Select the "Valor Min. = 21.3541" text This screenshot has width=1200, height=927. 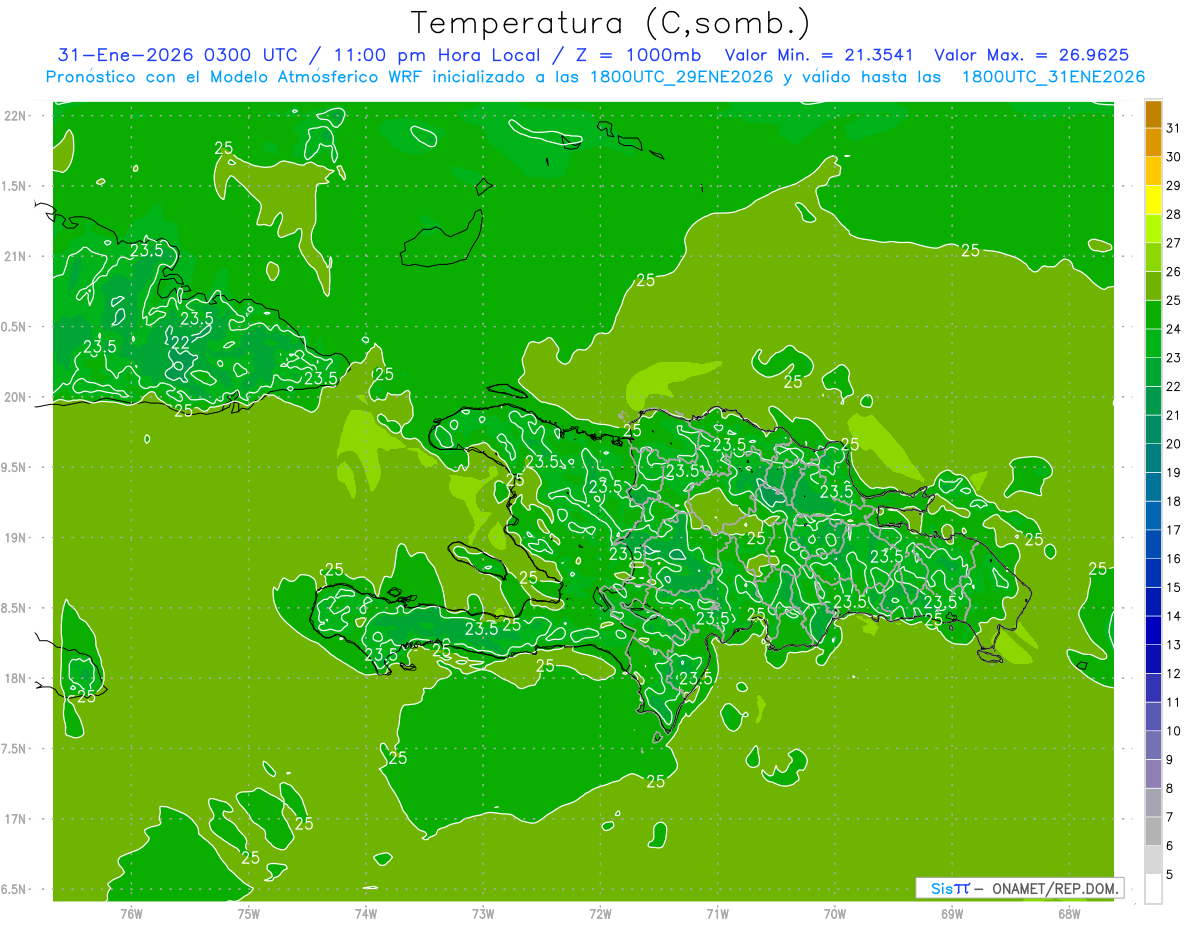click(819, 55)
